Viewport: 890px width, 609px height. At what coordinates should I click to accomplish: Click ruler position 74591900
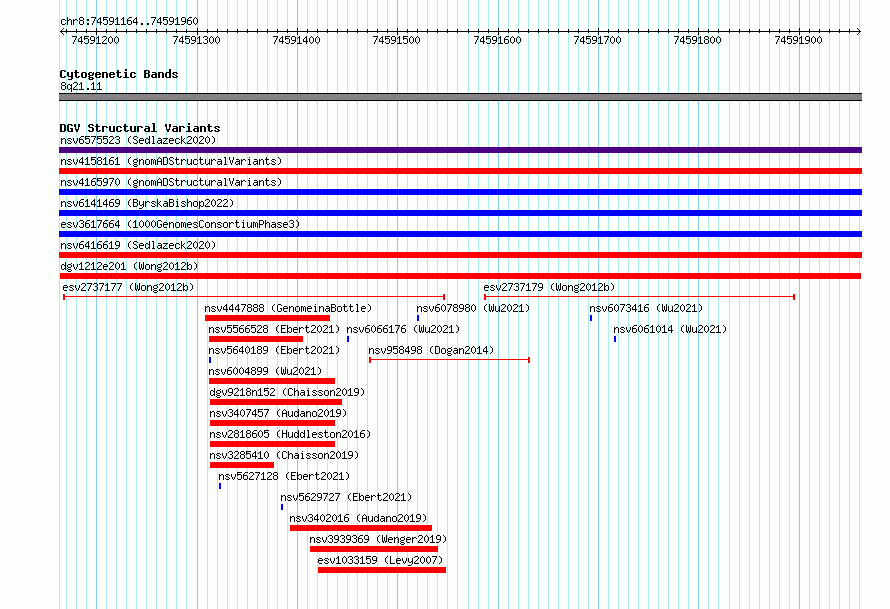pyautogui.click(x=798, y=40)
